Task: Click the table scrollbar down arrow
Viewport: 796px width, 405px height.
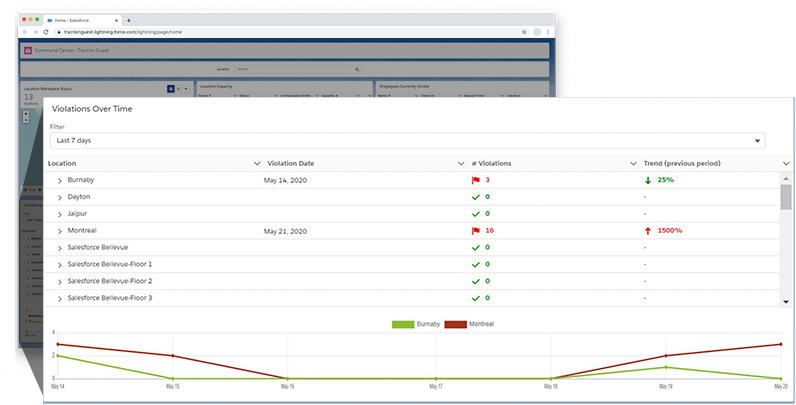Action: 786,301
